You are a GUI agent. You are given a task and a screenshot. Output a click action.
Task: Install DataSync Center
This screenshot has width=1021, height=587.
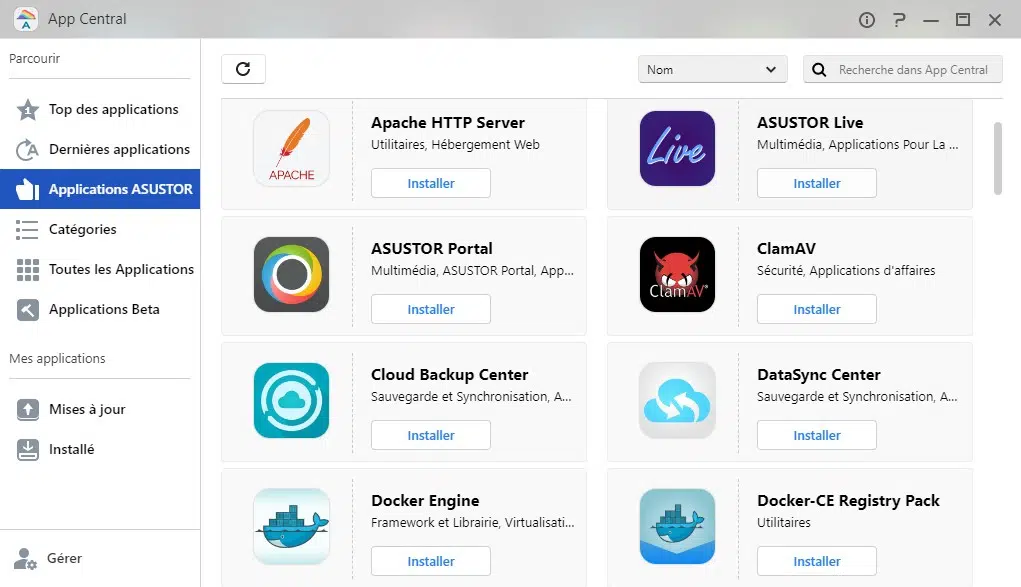(x=817, y=435)
